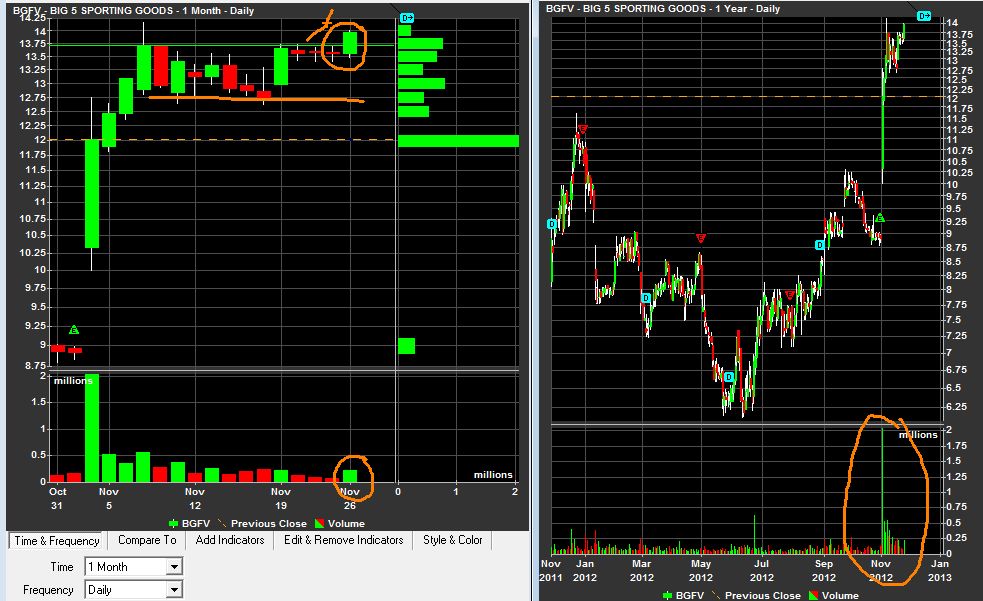Select the Style & Color tab

pyautogui.click(x=452, y=540)
